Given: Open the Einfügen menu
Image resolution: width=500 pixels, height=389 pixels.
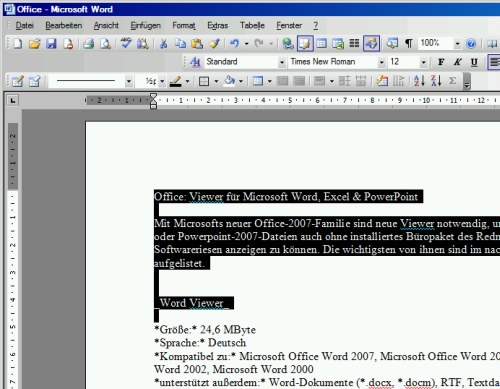Looking at the screenshot, I should [x=145, y=25].
